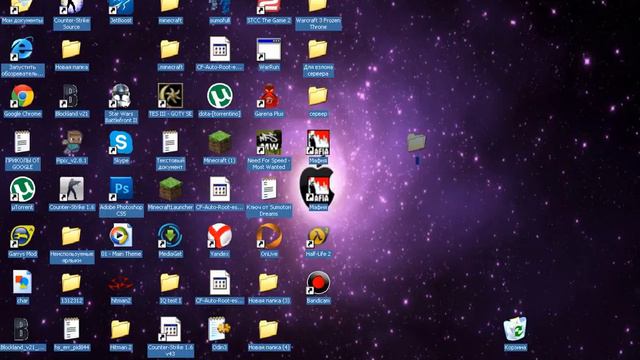640x360 pixels.
Task: Open the Bandicam recorder shortcut
Action: pyautogui.click(x=318, y=282)
